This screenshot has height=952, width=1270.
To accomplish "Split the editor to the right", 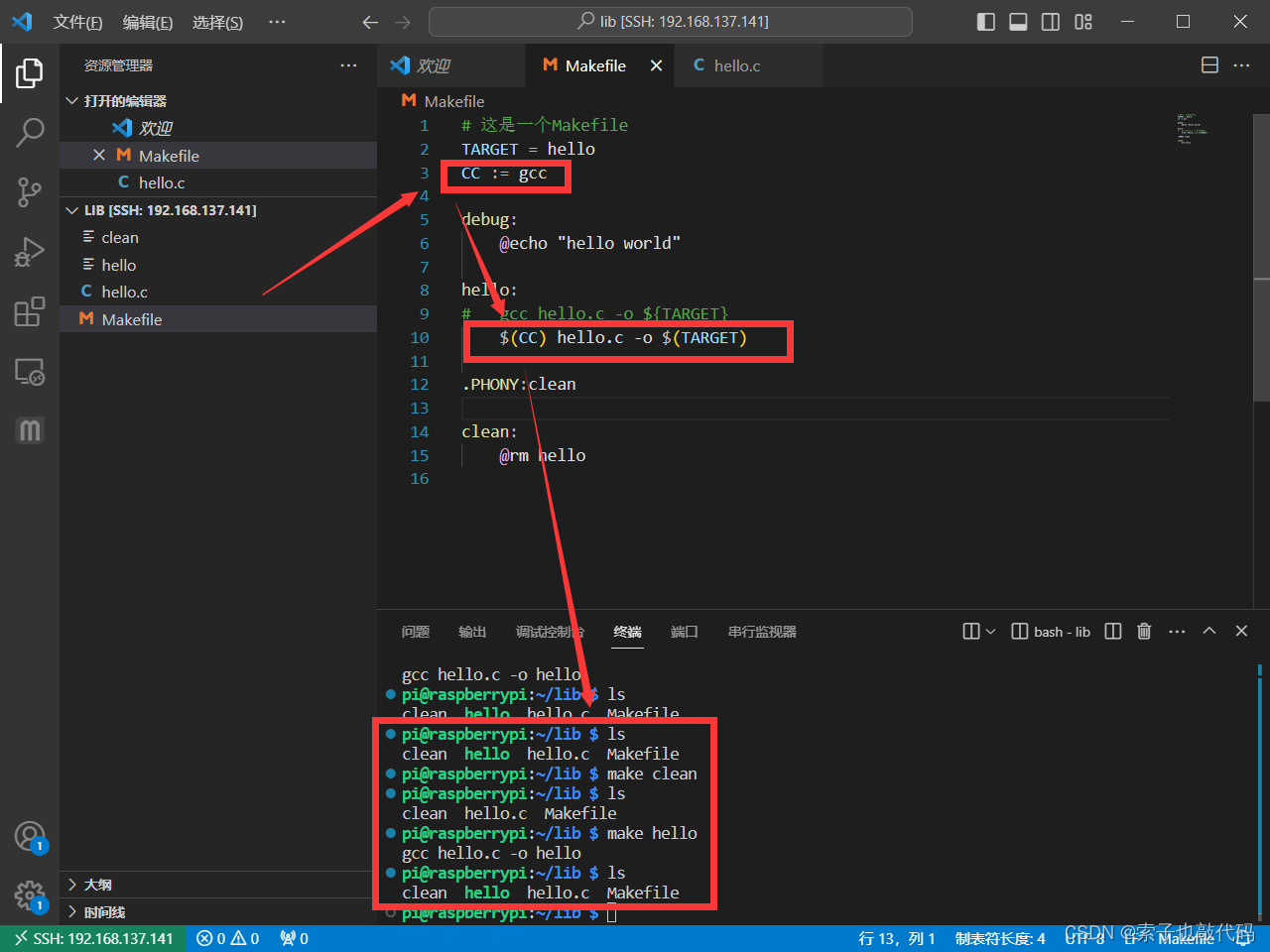I will (1209, 65).
